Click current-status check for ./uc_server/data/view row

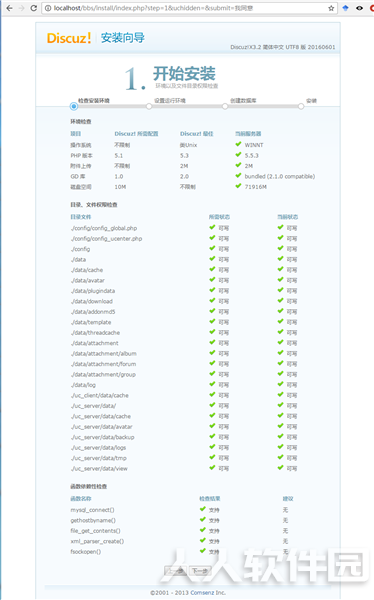281,468
